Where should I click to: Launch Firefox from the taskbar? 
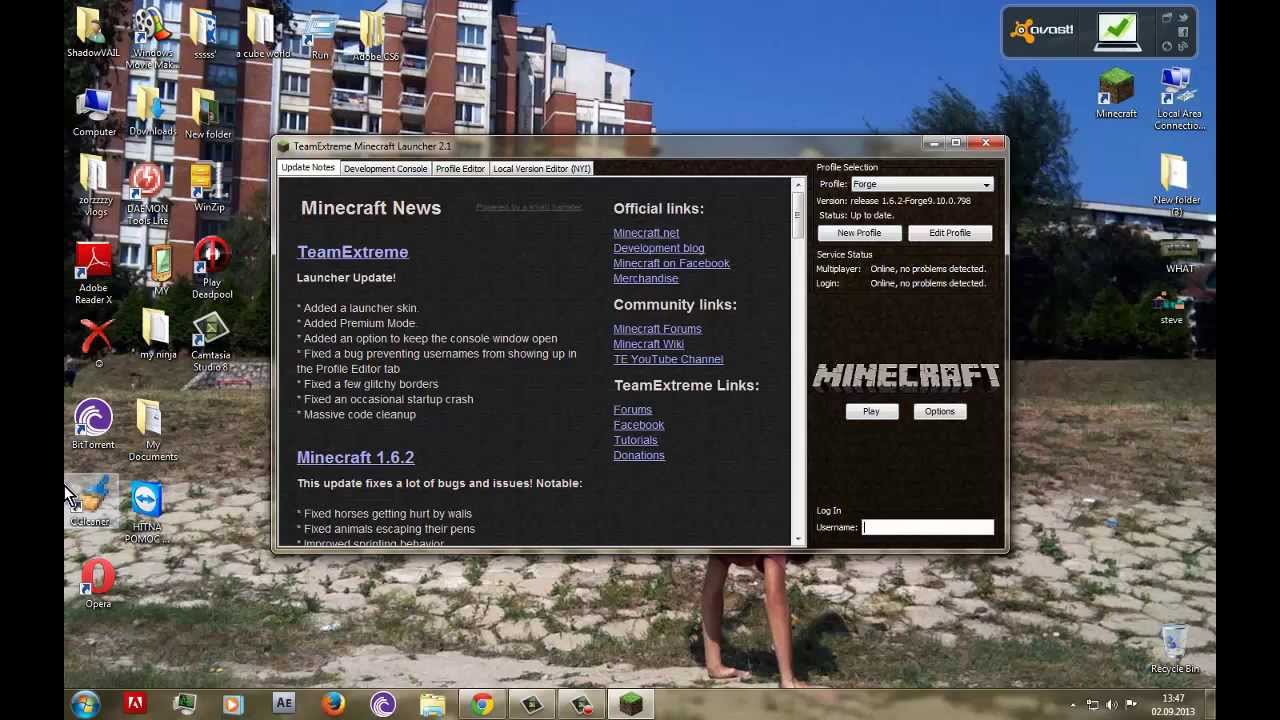tap(333, 705)
